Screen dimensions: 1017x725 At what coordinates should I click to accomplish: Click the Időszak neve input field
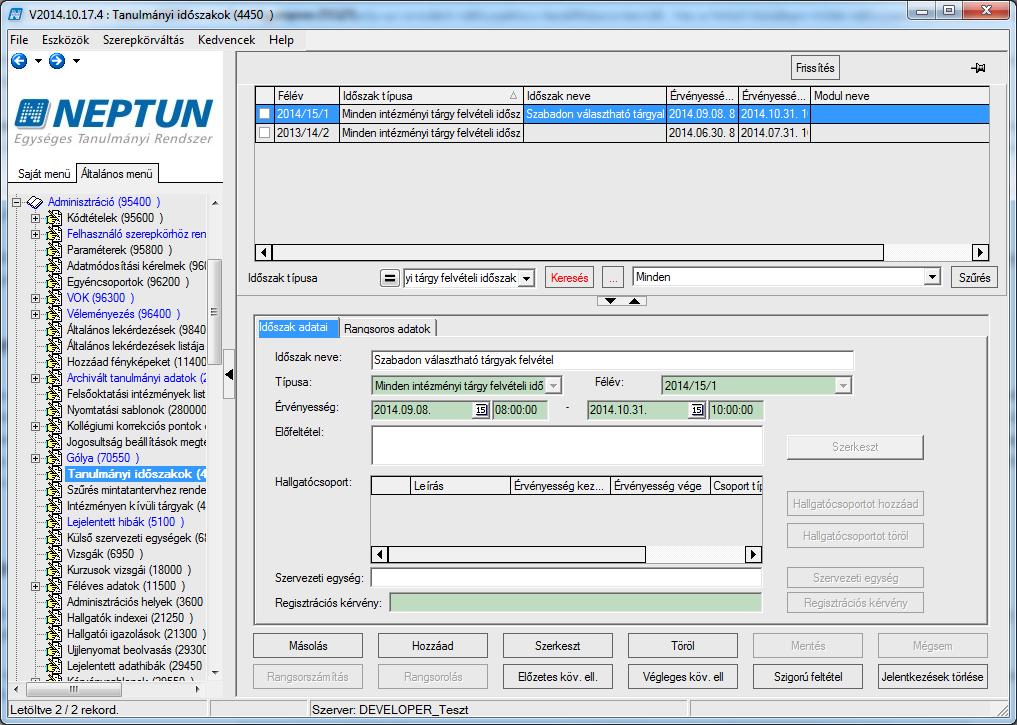coord(613,361)
